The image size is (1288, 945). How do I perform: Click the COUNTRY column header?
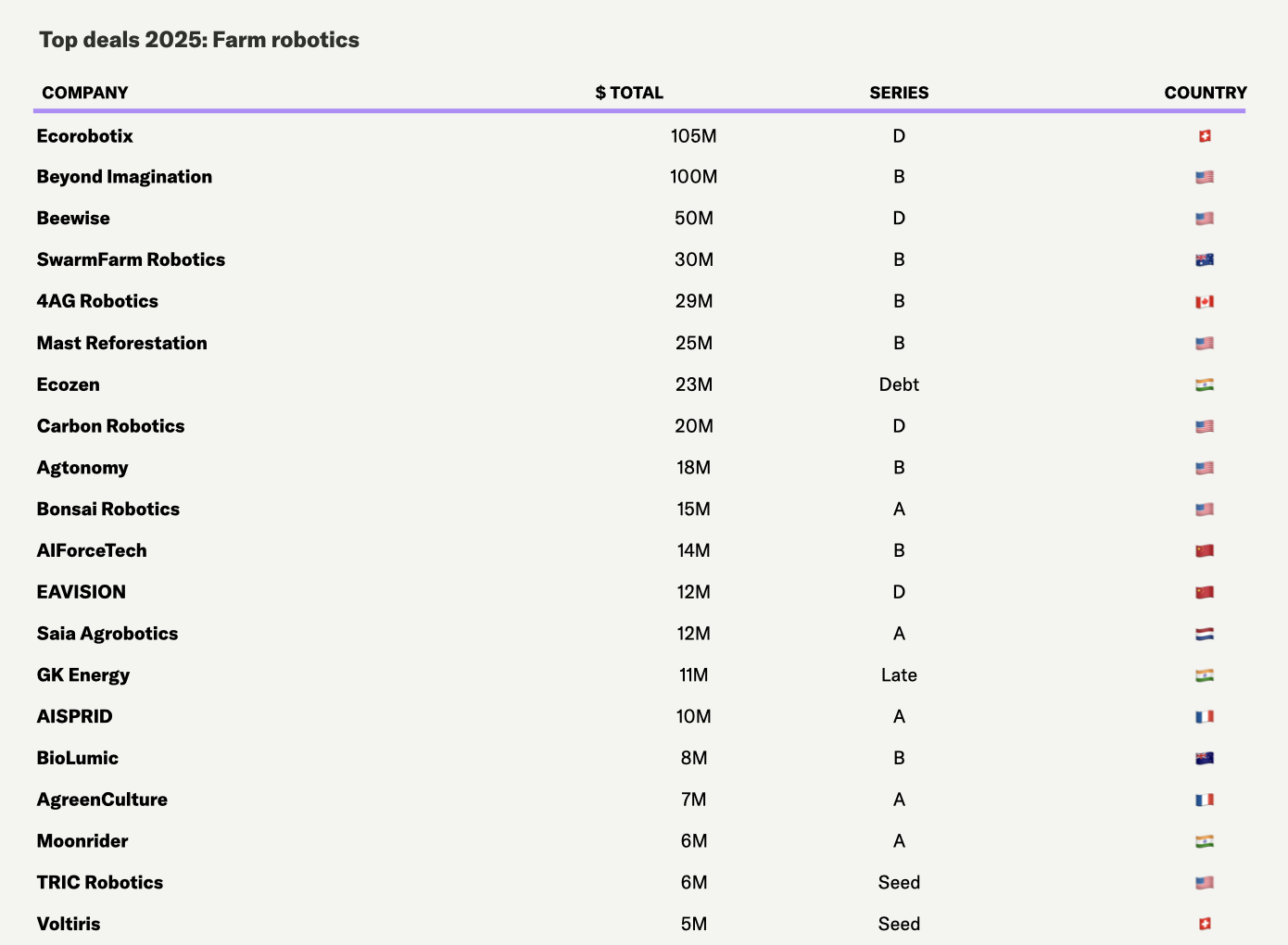coord(1206,93)
